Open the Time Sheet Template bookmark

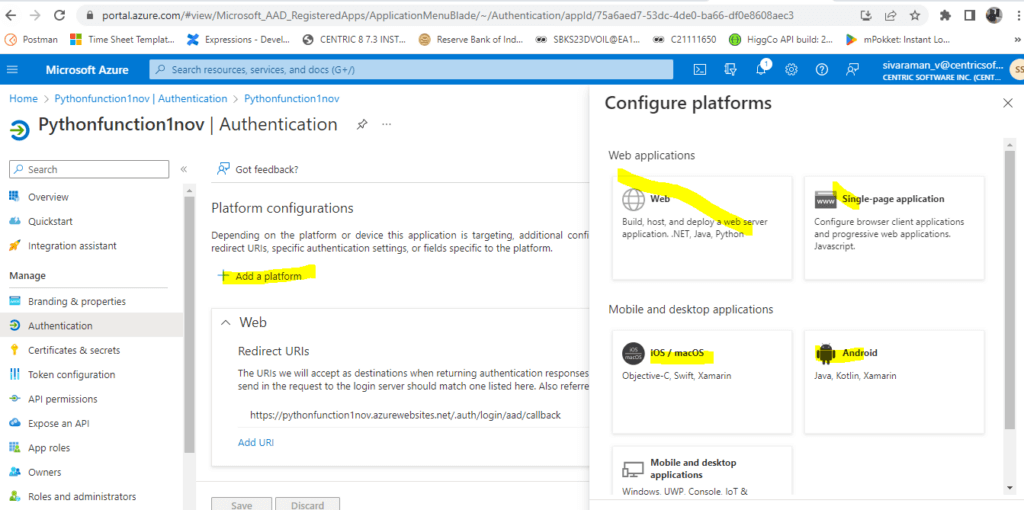point(122,39)
